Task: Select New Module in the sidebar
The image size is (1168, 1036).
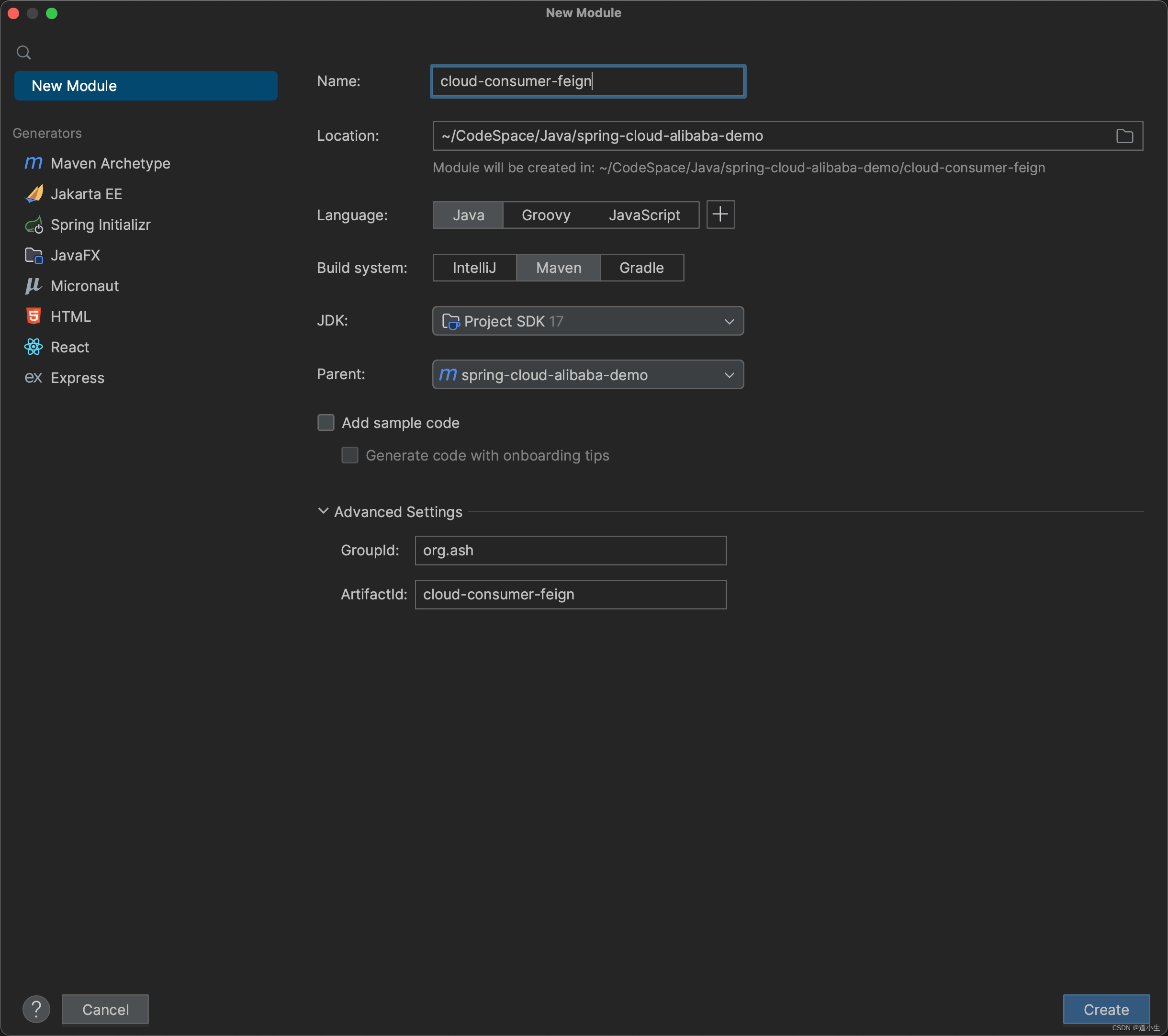Action: tap(146, 86)
